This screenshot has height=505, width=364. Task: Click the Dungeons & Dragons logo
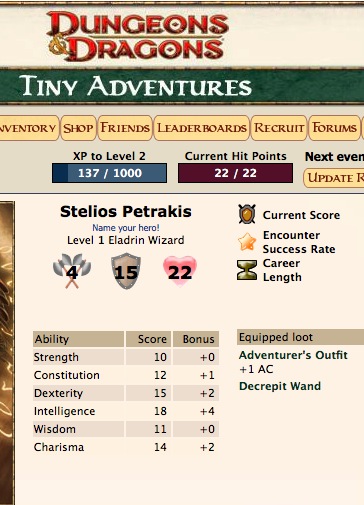[x=138, y=36]
